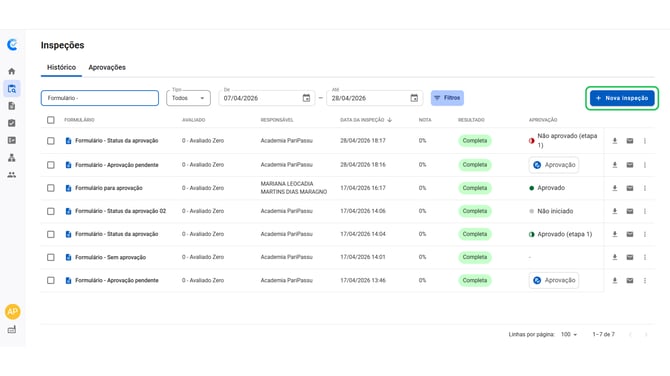Image resolution: width=670 pixels, height=376 pixels.
Task: Check the Formulário - Sem aprovação row
Action: pos(51,257)
